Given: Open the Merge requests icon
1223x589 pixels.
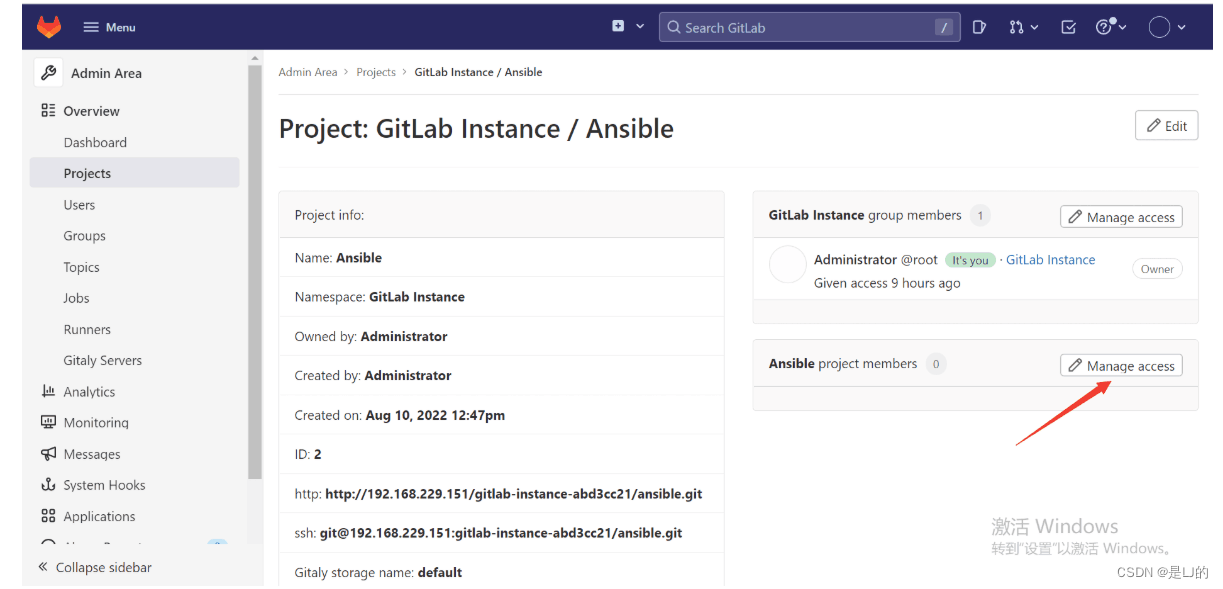Looking at the screenshot, I should 1016,27.
